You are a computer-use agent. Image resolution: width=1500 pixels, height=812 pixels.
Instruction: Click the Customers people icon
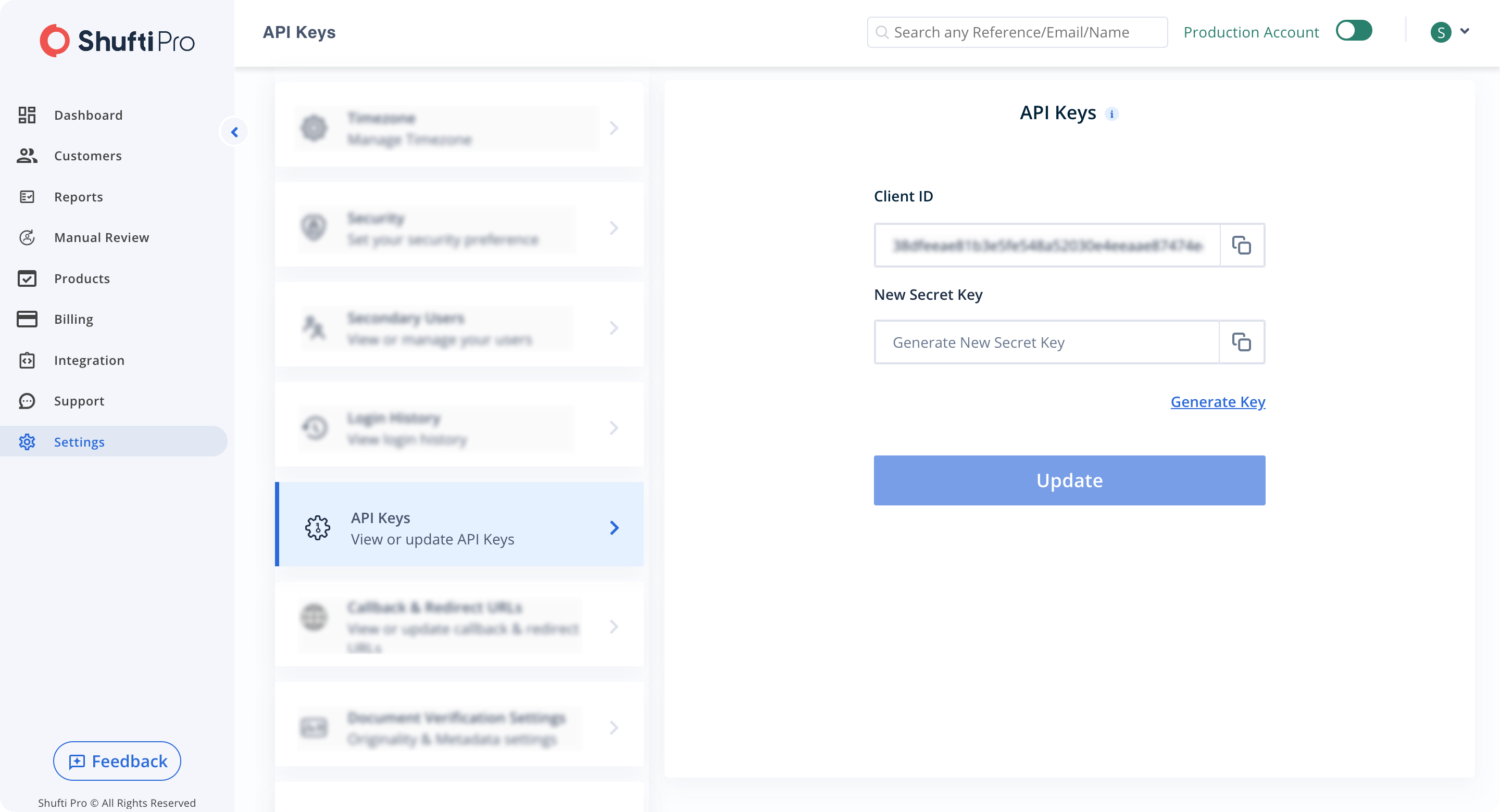pos(27,156)
